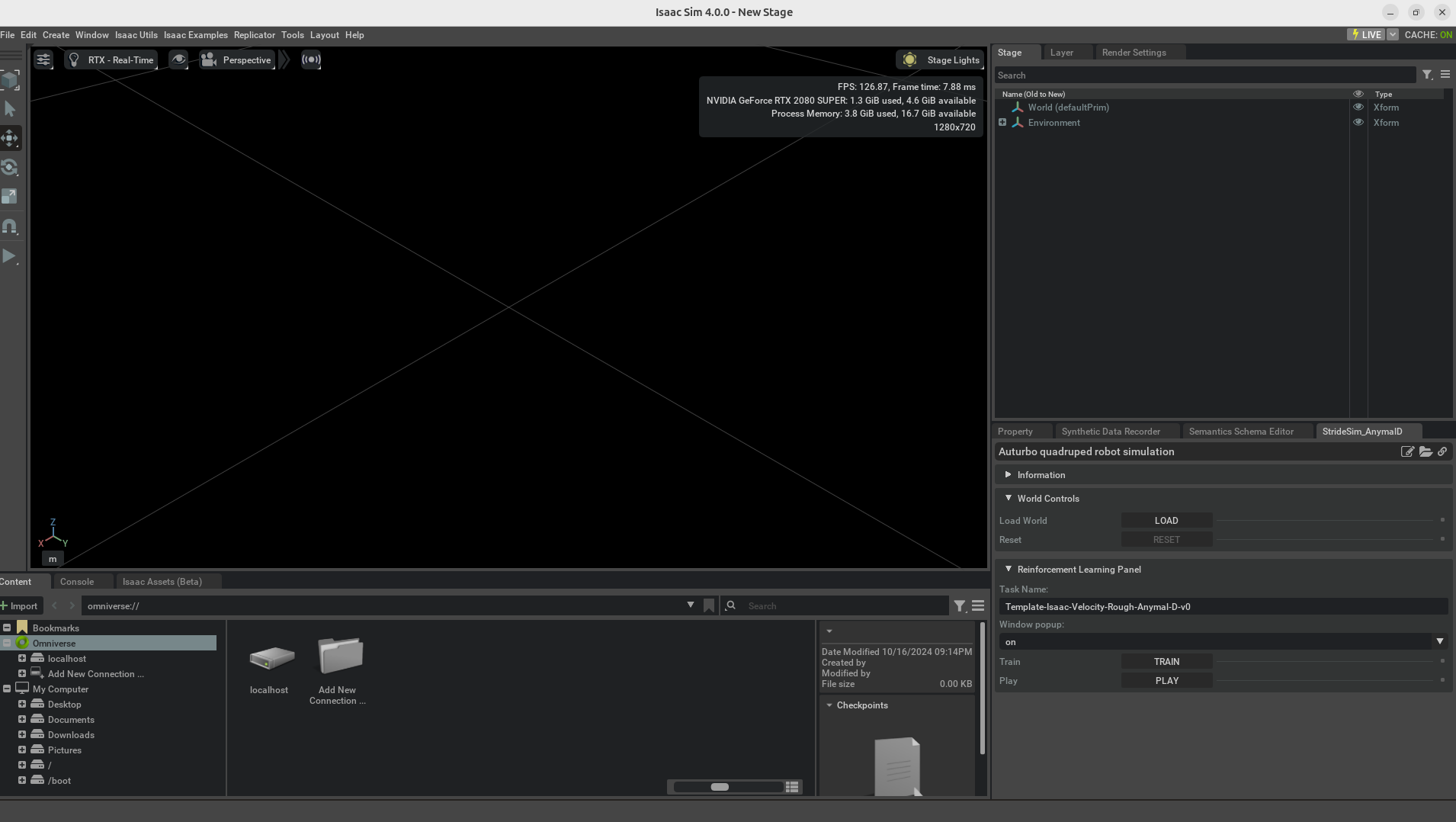1456x822 pixels.
Task: Click the LOAD world button
Action: (1166, 521)
